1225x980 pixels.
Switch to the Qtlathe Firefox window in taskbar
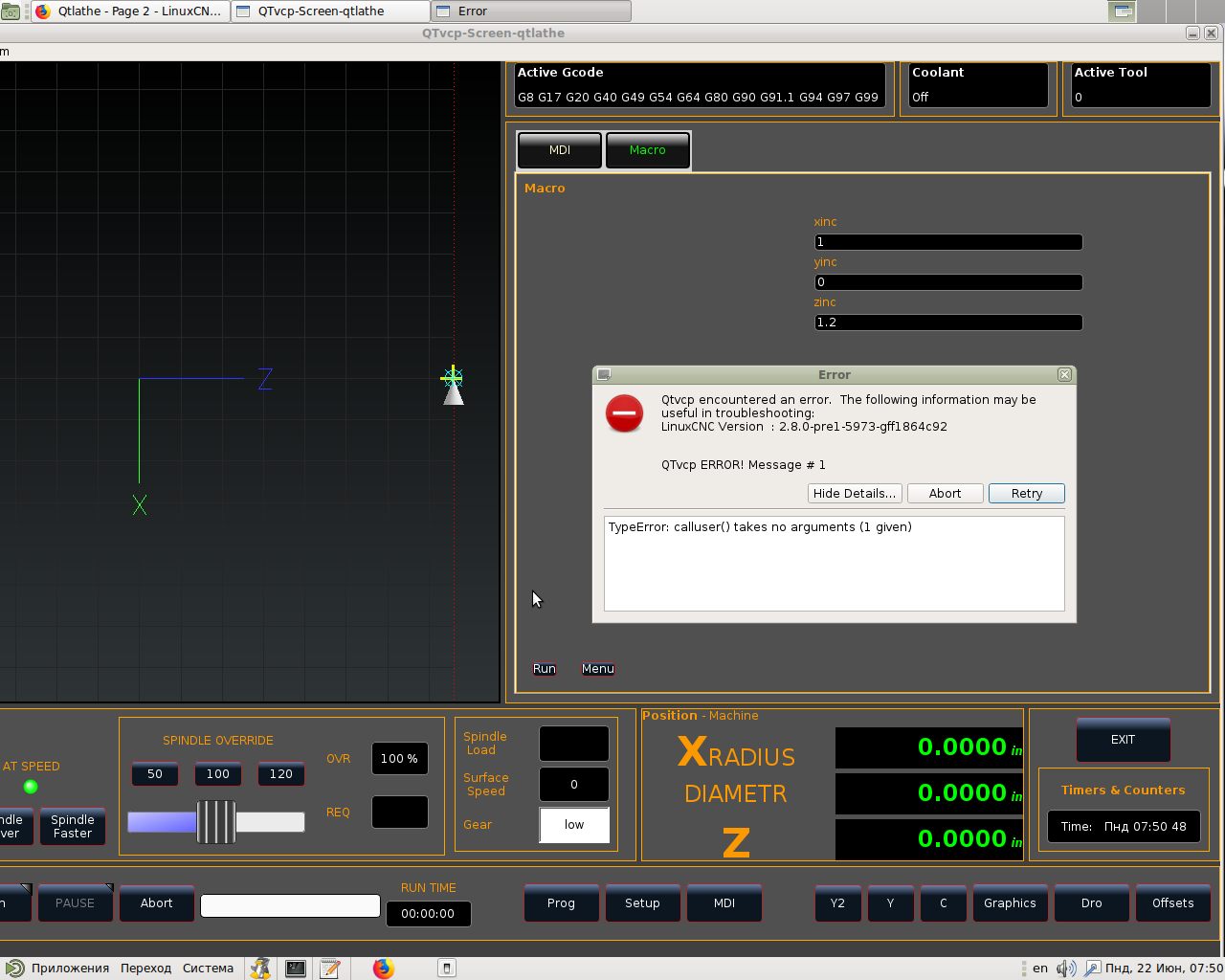[x=130, y=11]
